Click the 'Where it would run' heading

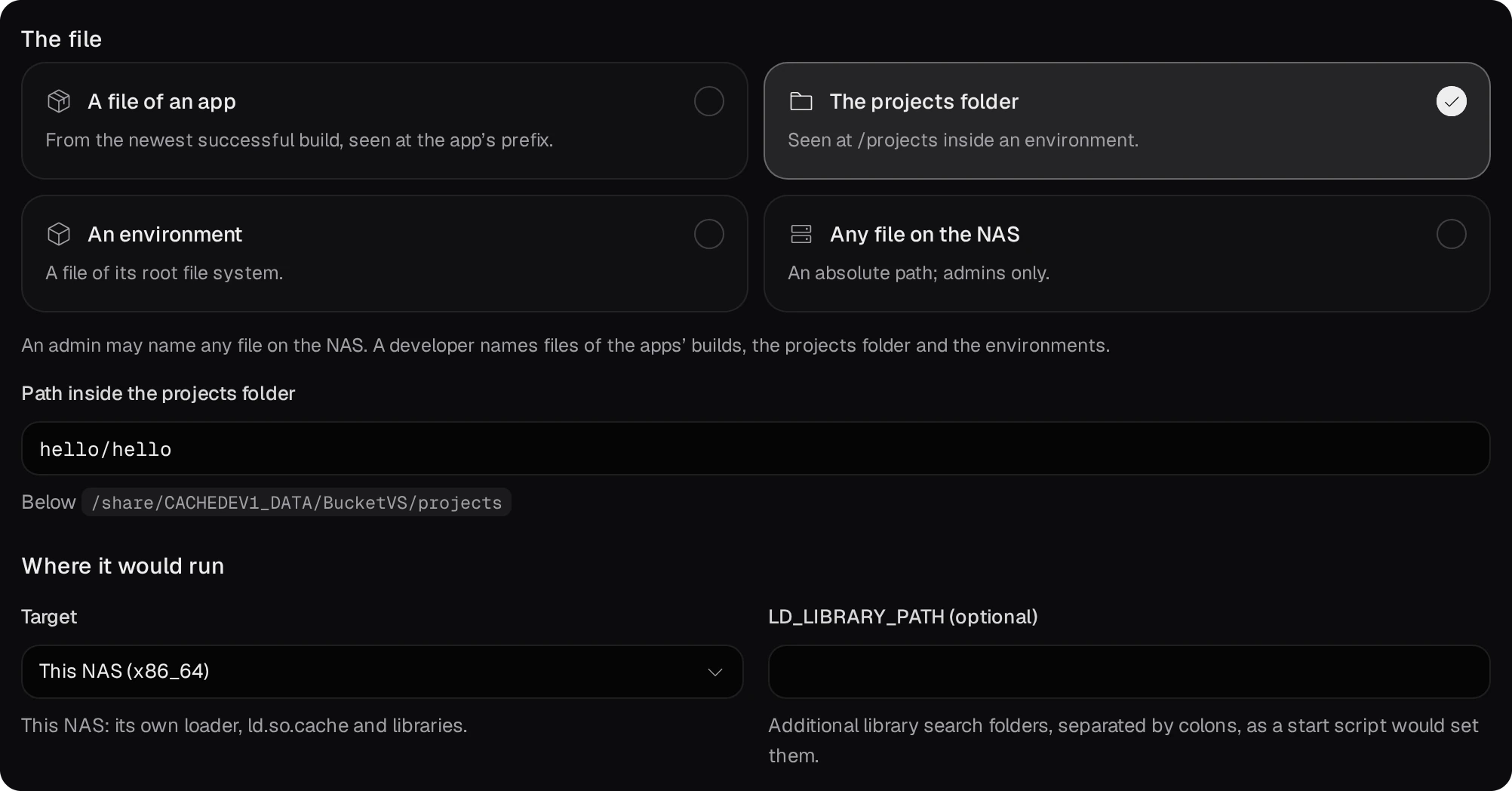[123, 566]
